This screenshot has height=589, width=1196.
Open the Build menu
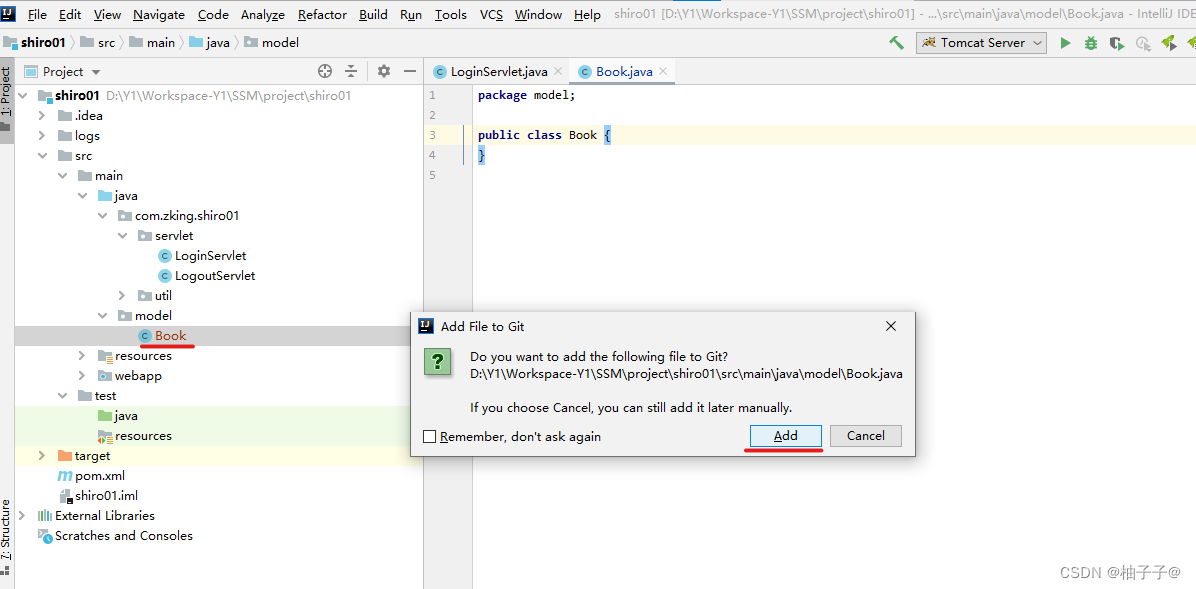tap(373, 14)
